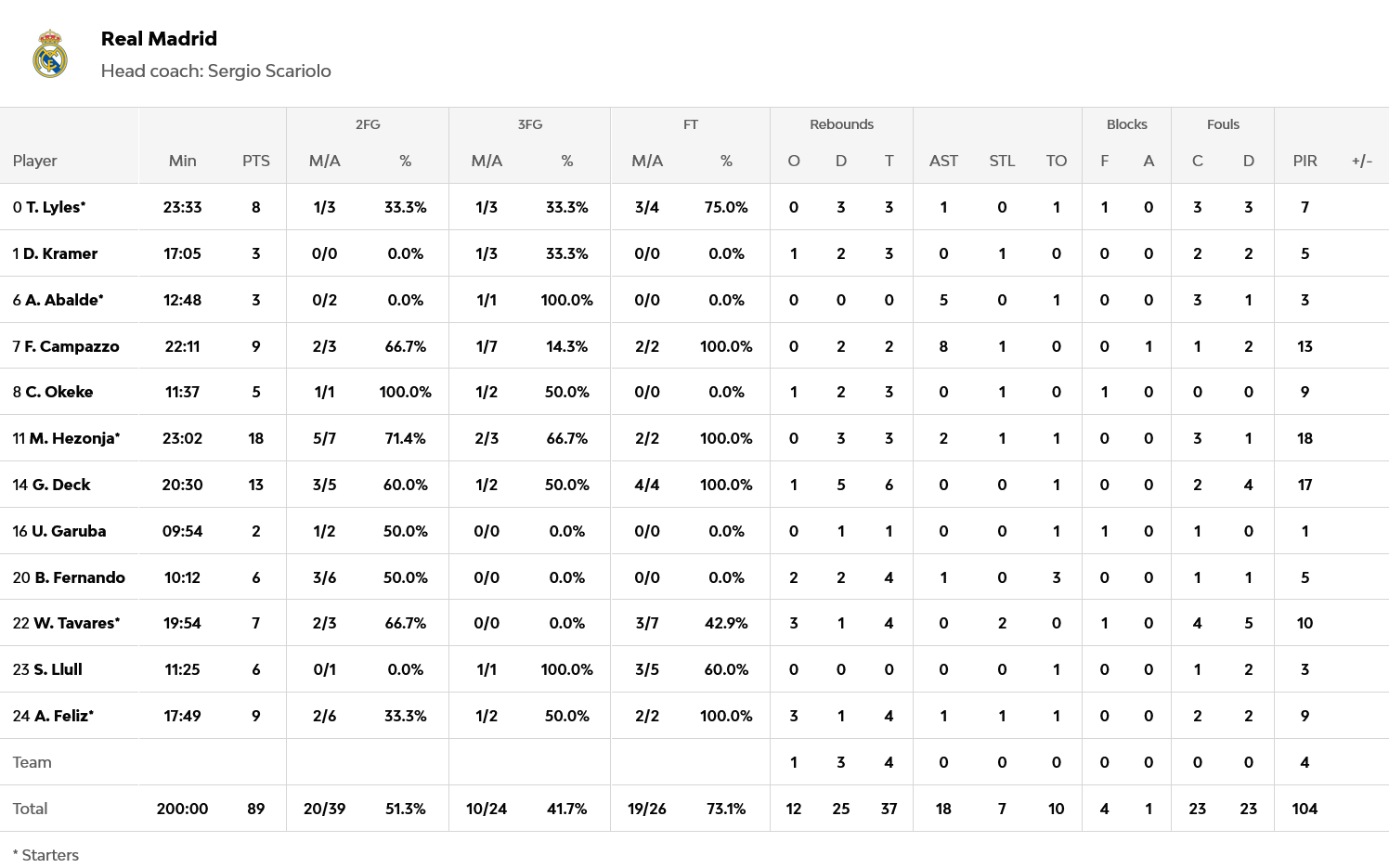The width and height of the screenshot is (1389, 868).
Task: Open the Real Madrid team name heading
Action: [159, 39]
